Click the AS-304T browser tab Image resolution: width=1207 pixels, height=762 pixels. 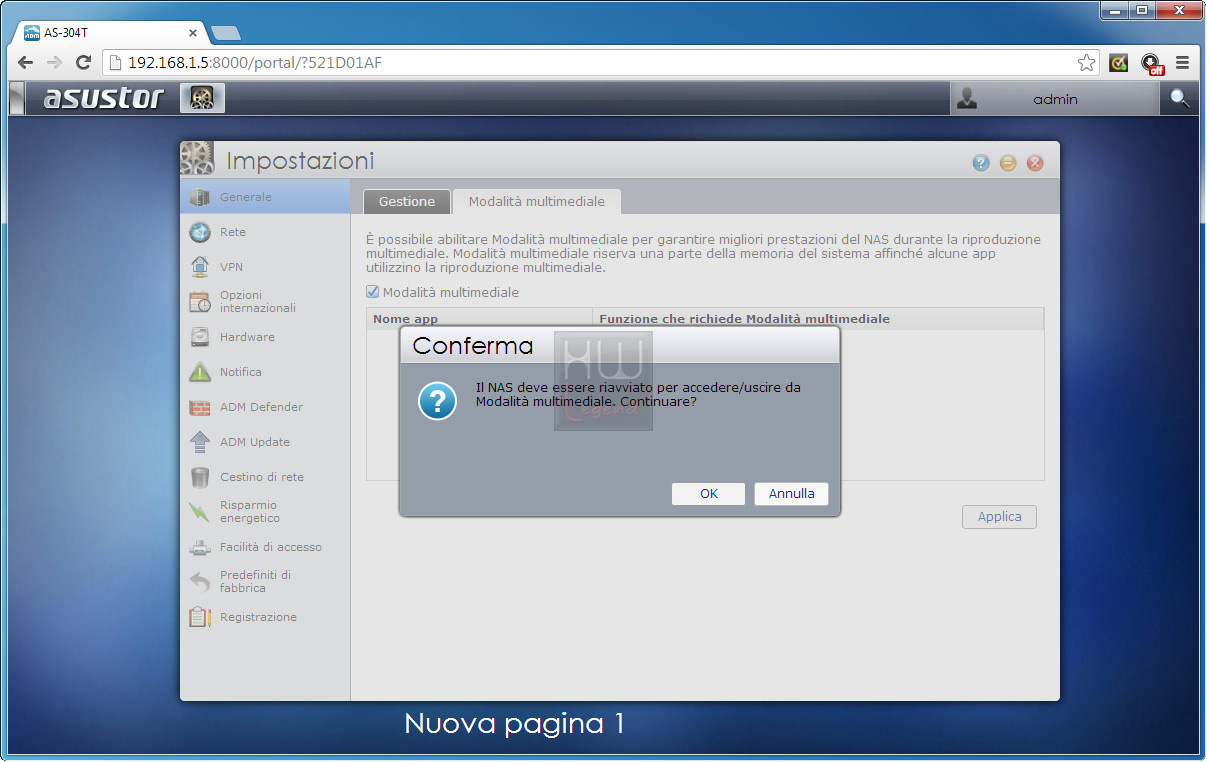coord(110,32)
